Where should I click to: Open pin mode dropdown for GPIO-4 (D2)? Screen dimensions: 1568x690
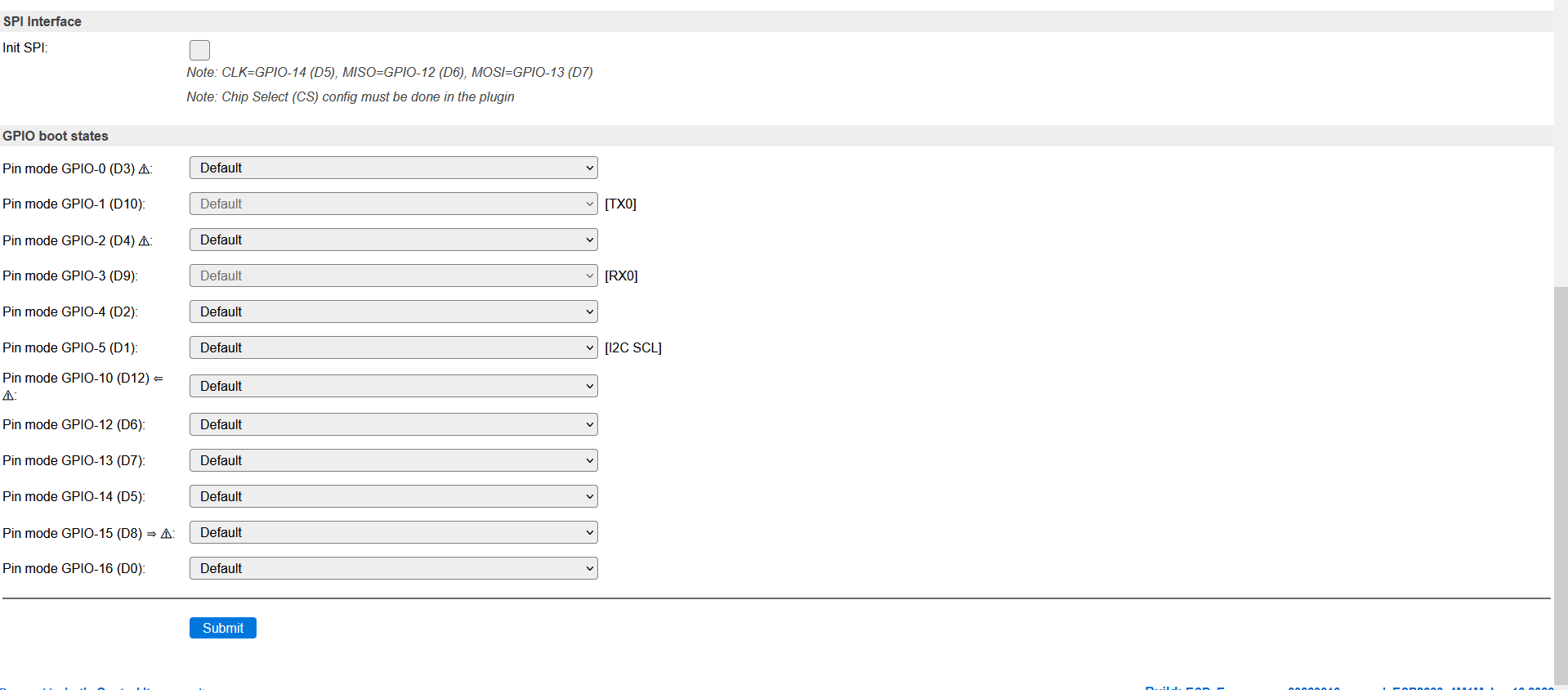393,311
